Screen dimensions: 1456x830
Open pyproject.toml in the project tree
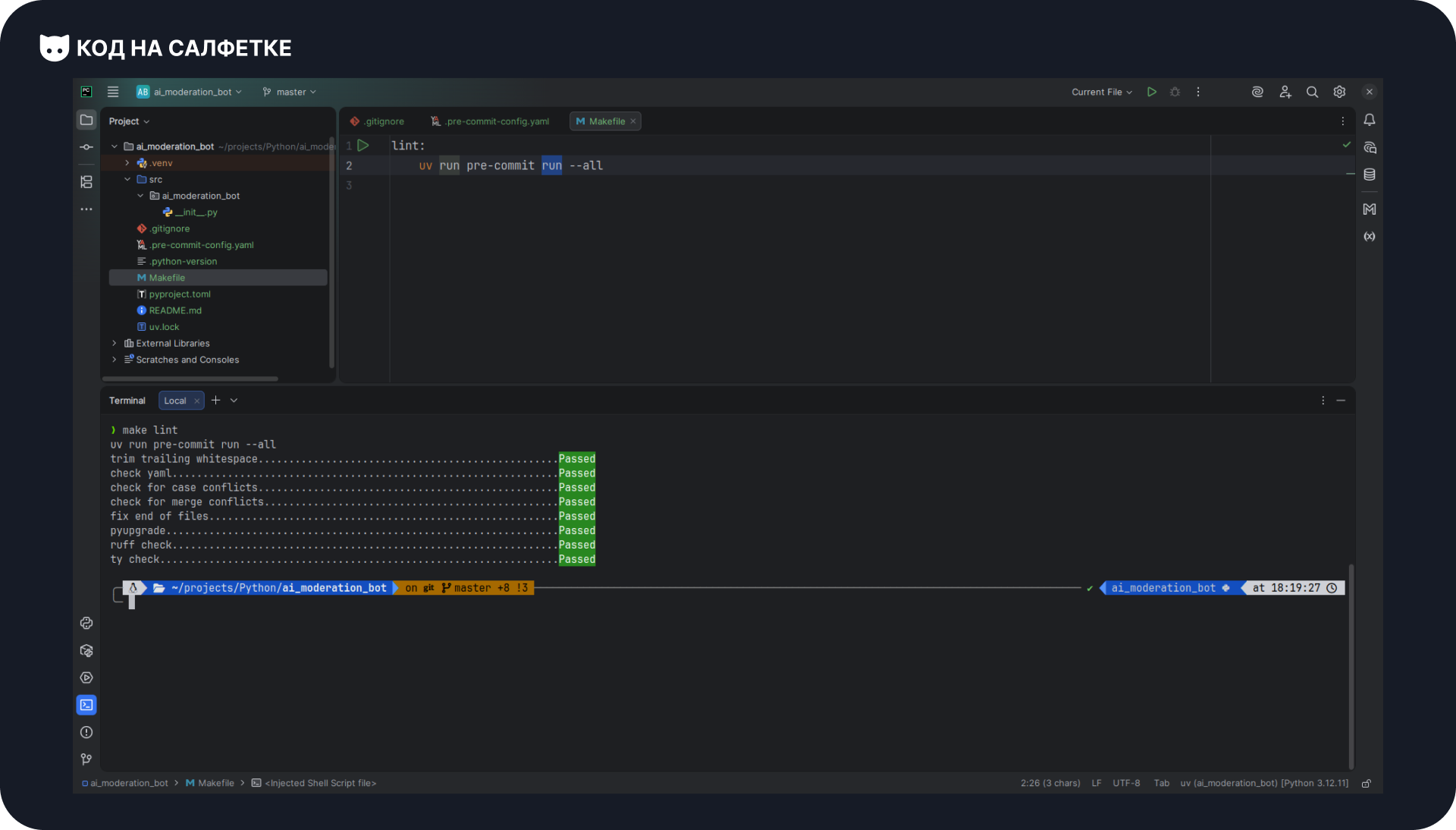tap(180, 294)
